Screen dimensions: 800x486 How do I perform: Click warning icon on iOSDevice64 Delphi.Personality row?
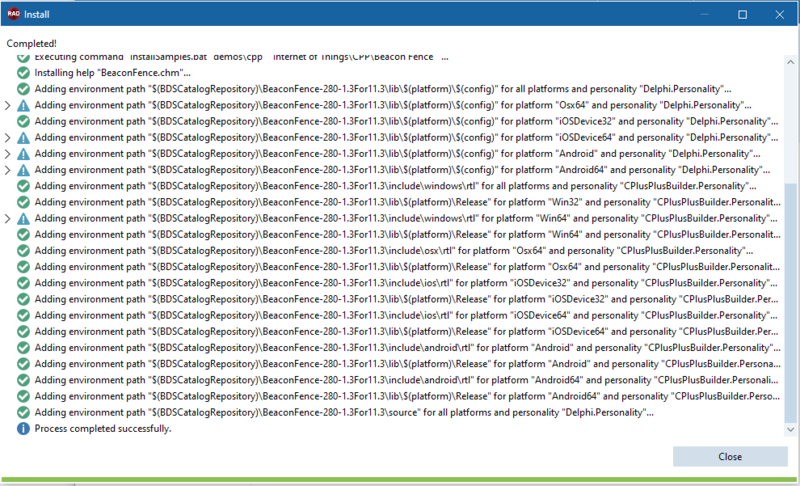click(x=23, y=138)
